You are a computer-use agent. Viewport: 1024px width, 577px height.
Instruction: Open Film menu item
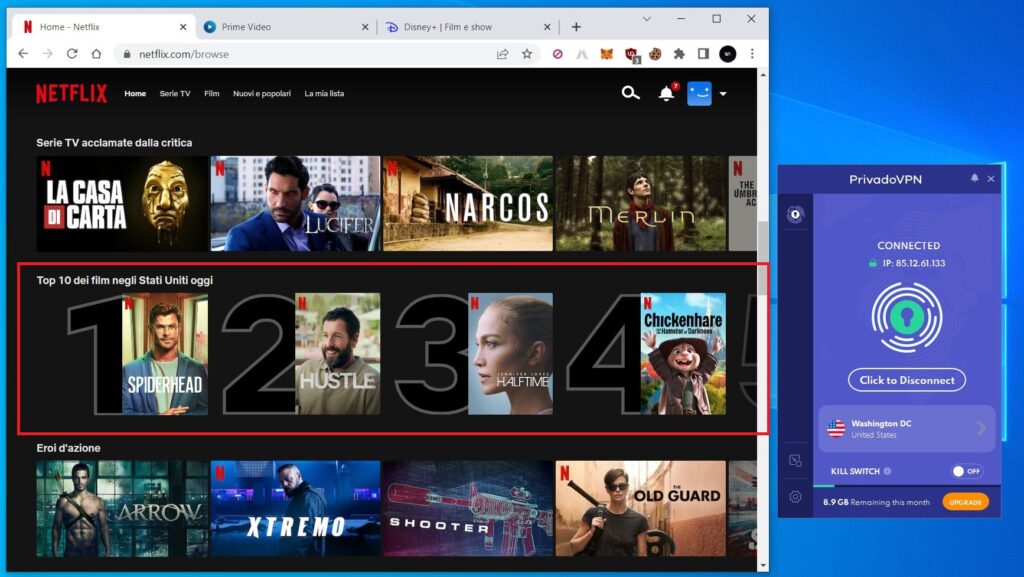(x=212, y=93)
